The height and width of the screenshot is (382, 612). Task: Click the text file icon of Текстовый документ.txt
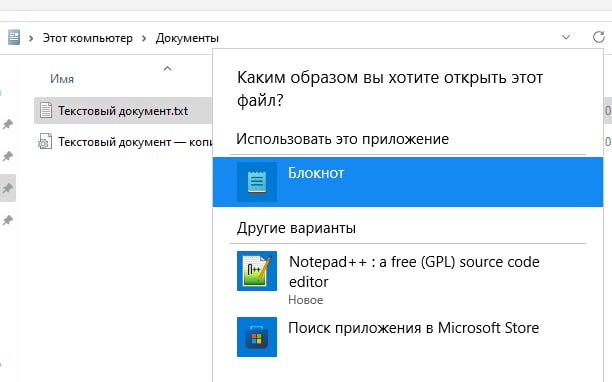[46, 110]
